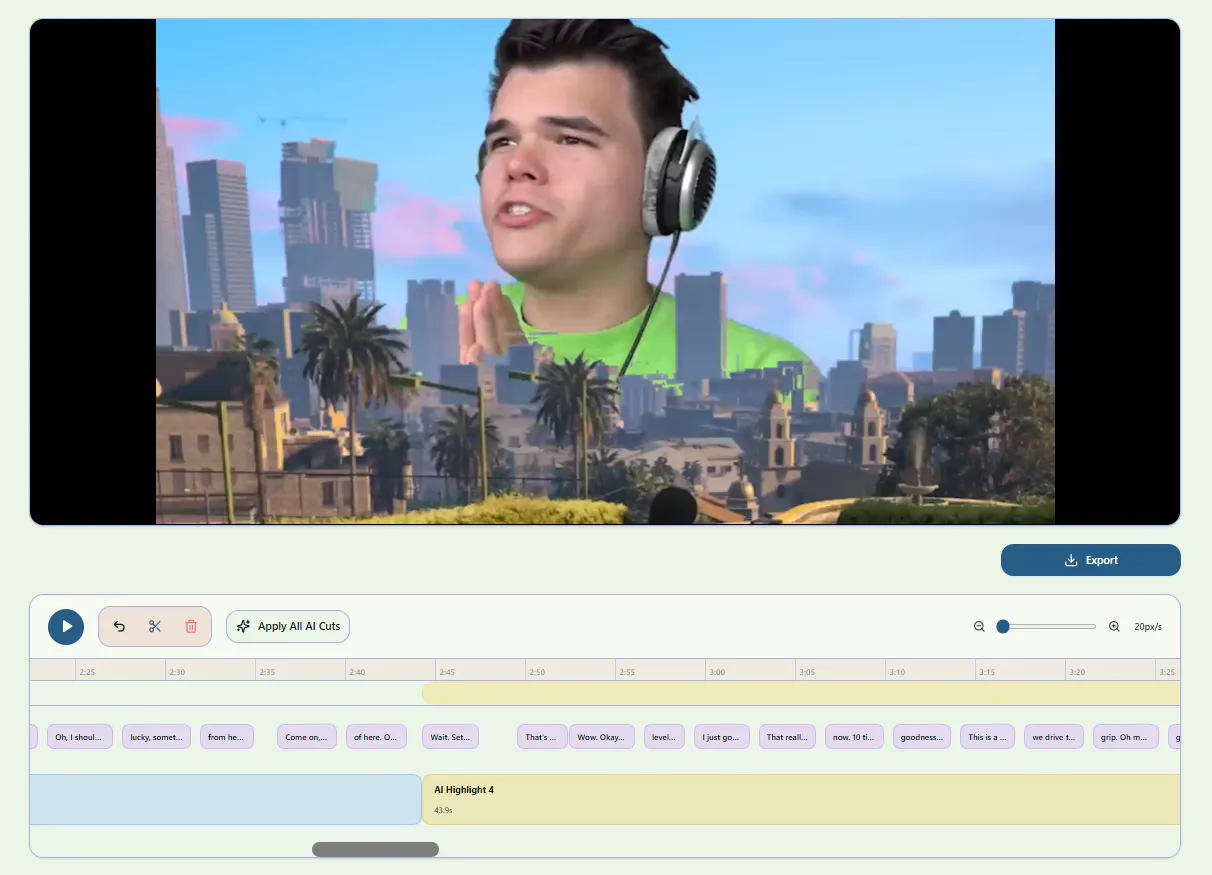Click the video preview frame

605,271
